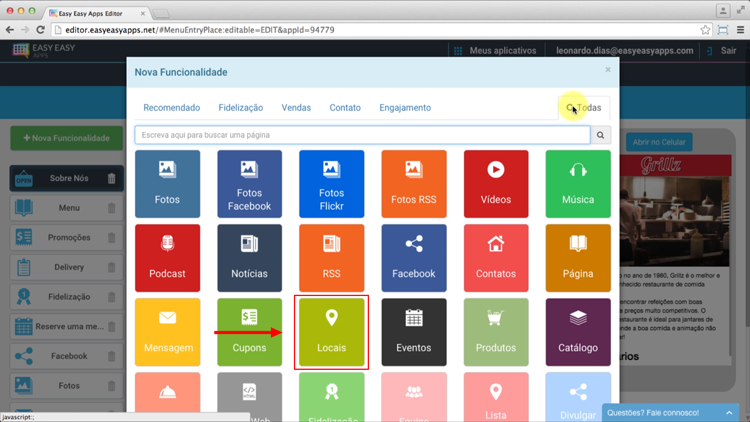Select the Catálogo feature tile
Screen dimensions: 750x422
577,331
